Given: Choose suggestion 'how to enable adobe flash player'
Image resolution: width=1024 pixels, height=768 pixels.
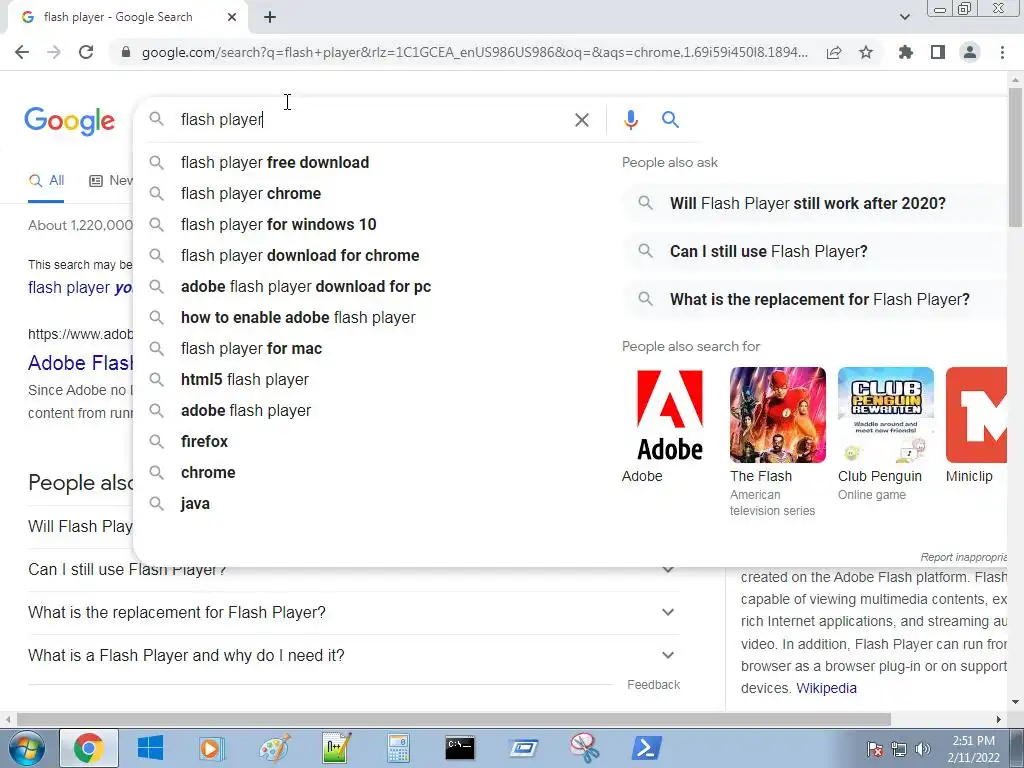Looking at the screenshot, I should point(376,317).
